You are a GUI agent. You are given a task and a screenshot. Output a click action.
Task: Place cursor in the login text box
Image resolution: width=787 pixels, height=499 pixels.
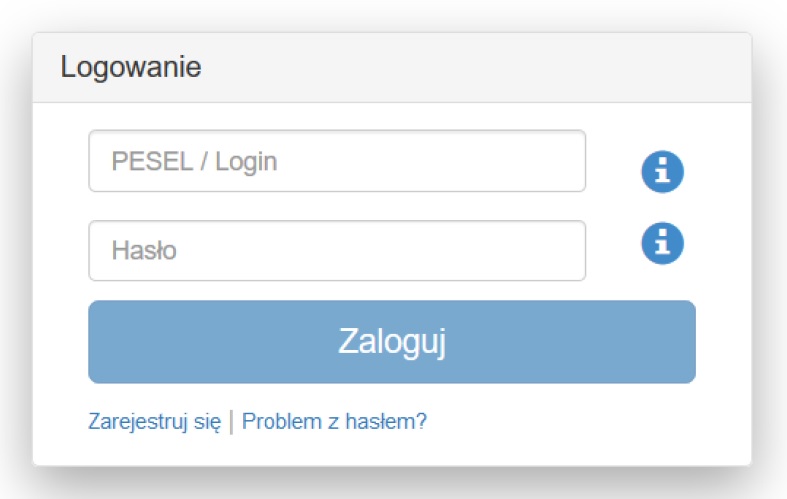click(x=337, y=161)
